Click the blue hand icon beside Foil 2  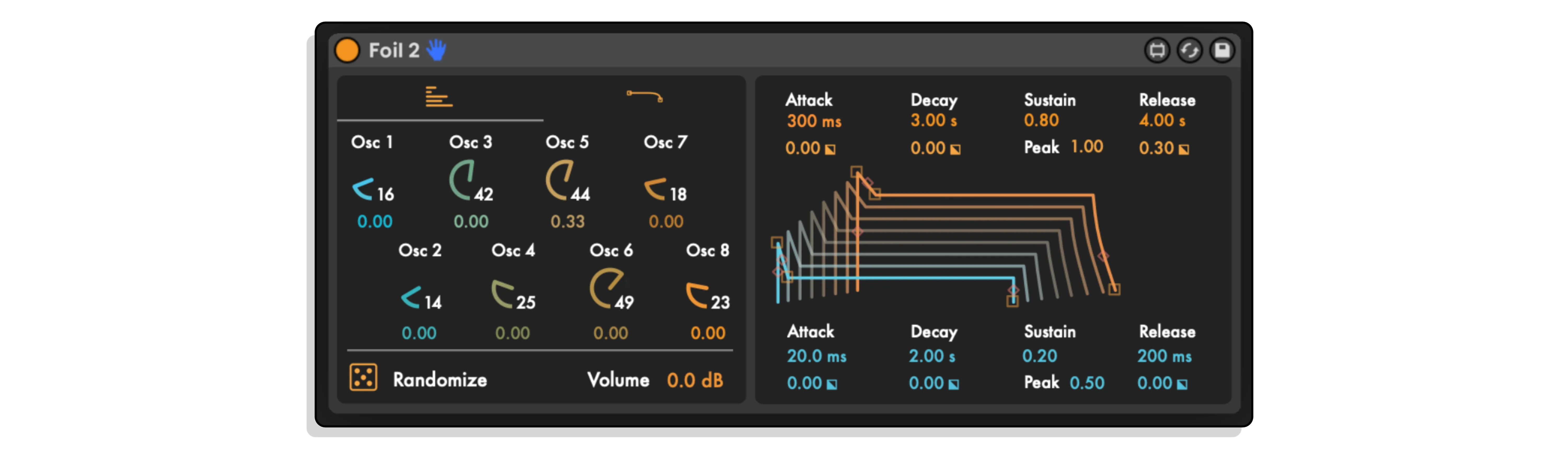tap(436, 50)
